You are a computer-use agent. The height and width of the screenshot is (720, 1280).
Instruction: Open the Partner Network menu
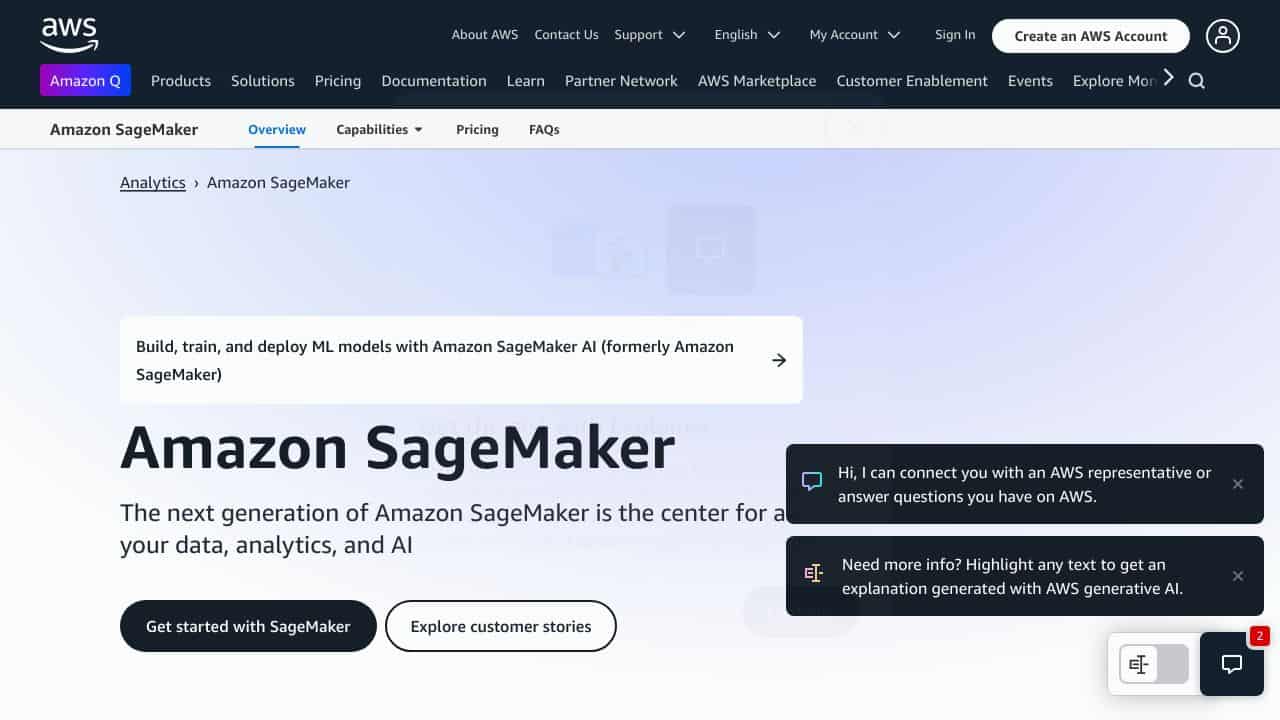tap(621, 81)
